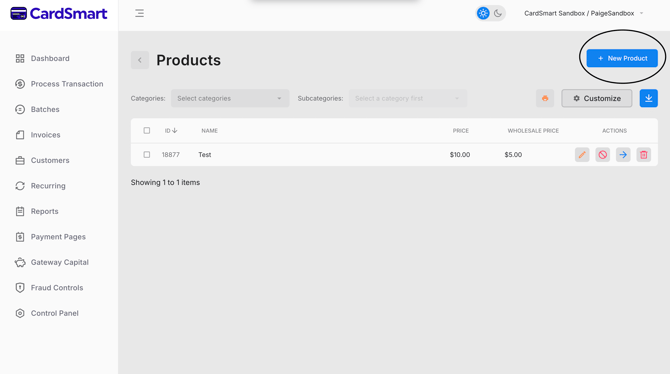Screen dimensions: 670x374
Task: Edit the Test product with pencil icon
Action: coord(582,155)
